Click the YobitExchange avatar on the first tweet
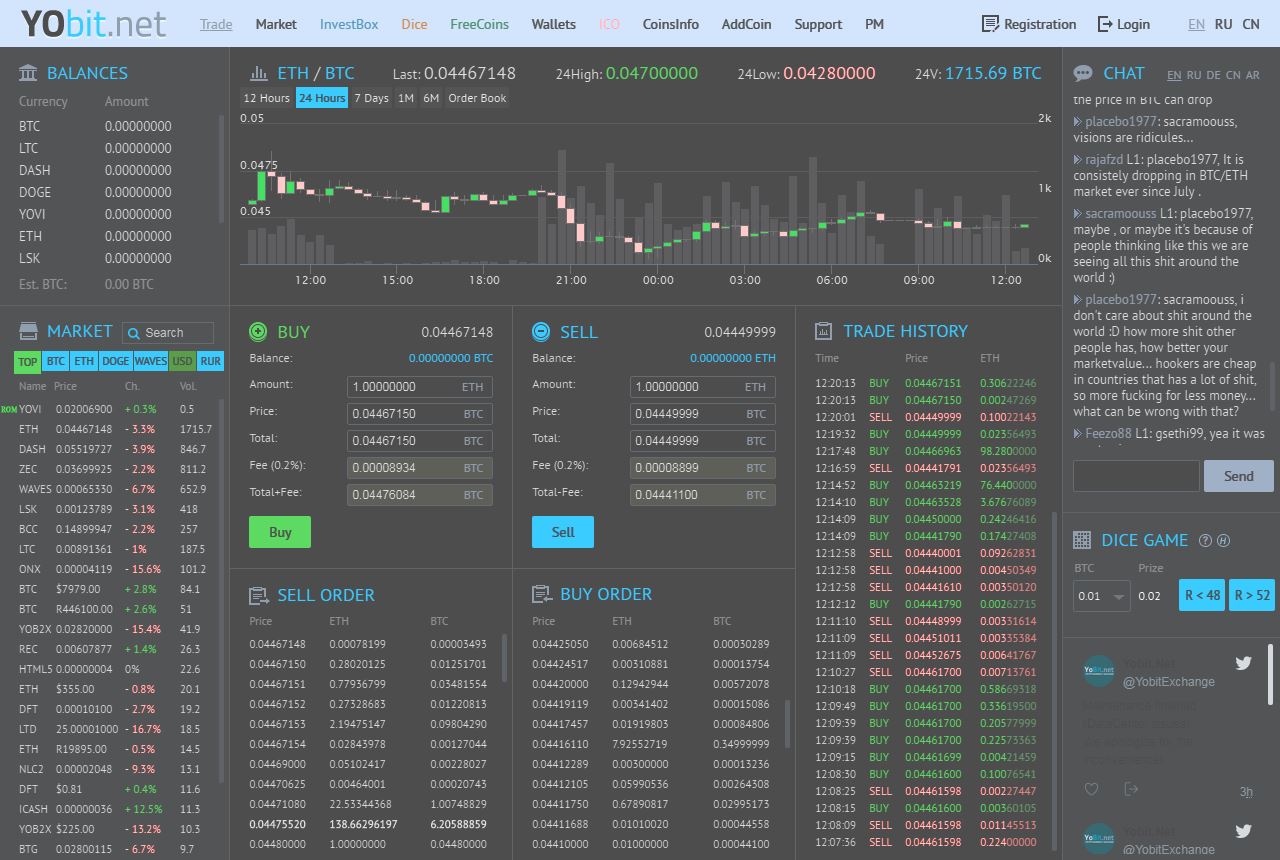This screenshot has width=1280, height=860. (1099, 671)
